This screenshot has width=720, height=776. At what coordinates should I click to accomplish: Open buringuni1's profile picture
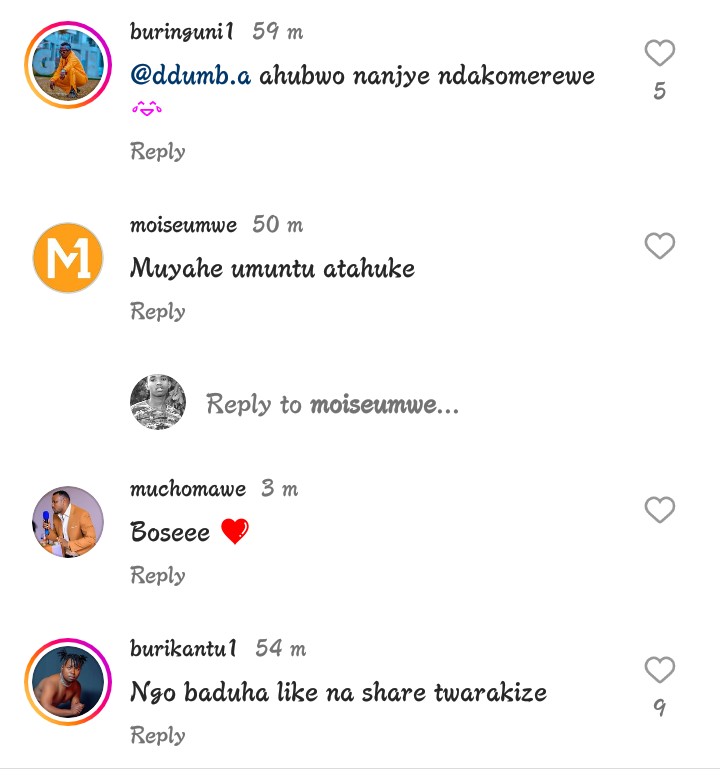68,64
